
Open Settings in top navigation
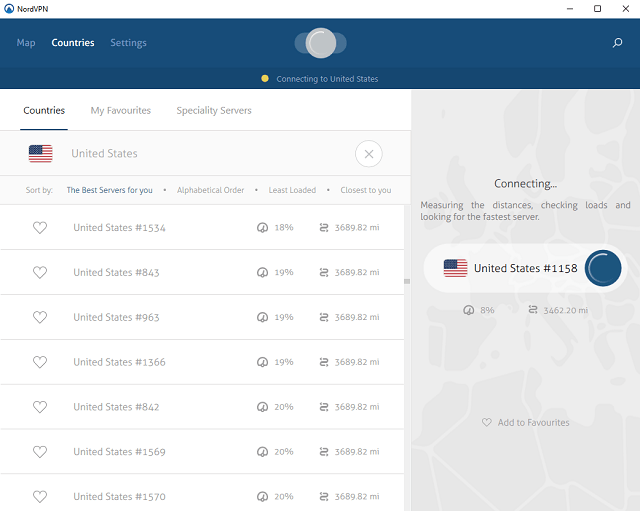point(128,43)
